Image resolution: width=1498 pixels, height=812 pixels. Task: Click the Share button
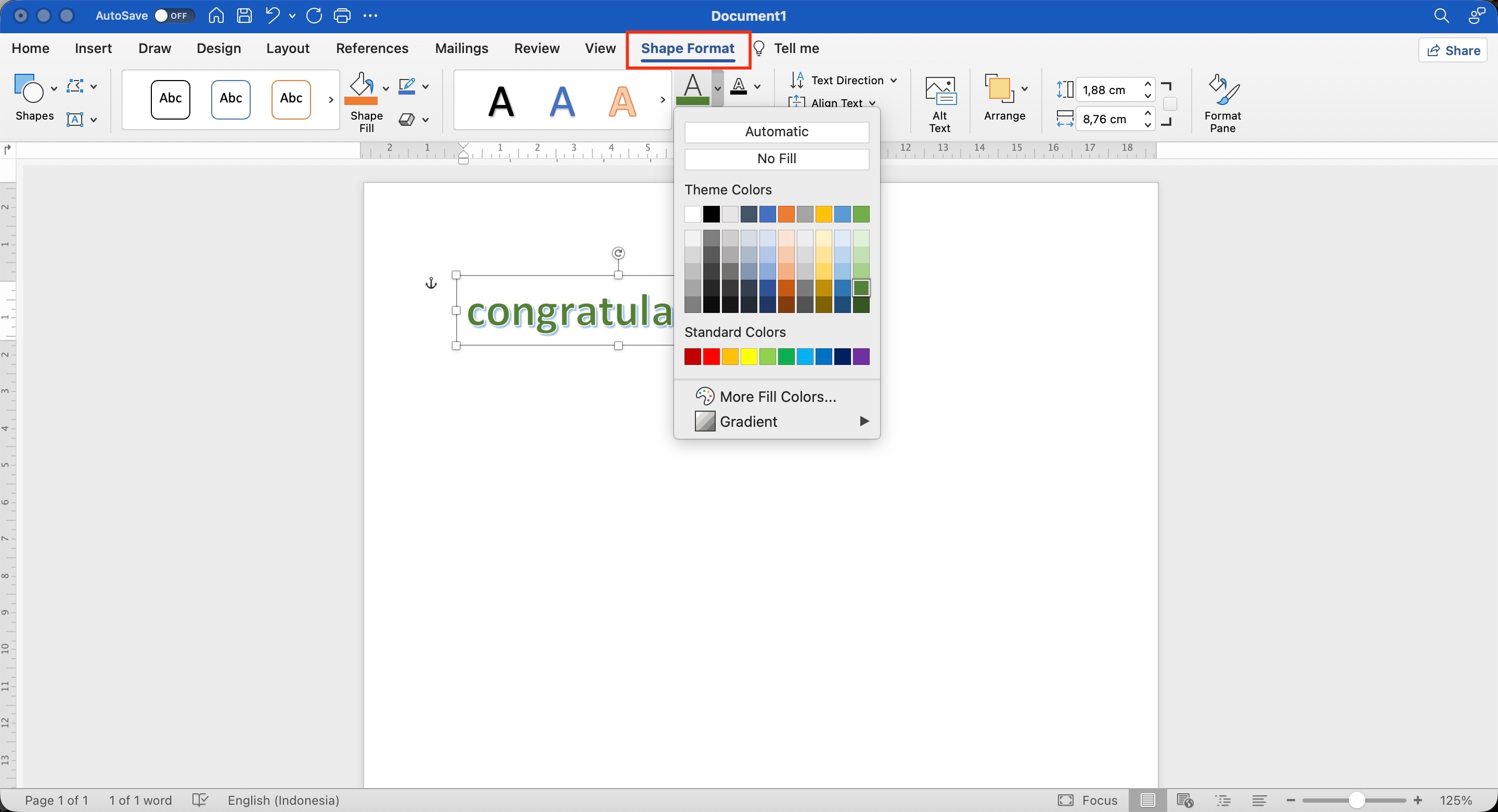pos(1453,50)
